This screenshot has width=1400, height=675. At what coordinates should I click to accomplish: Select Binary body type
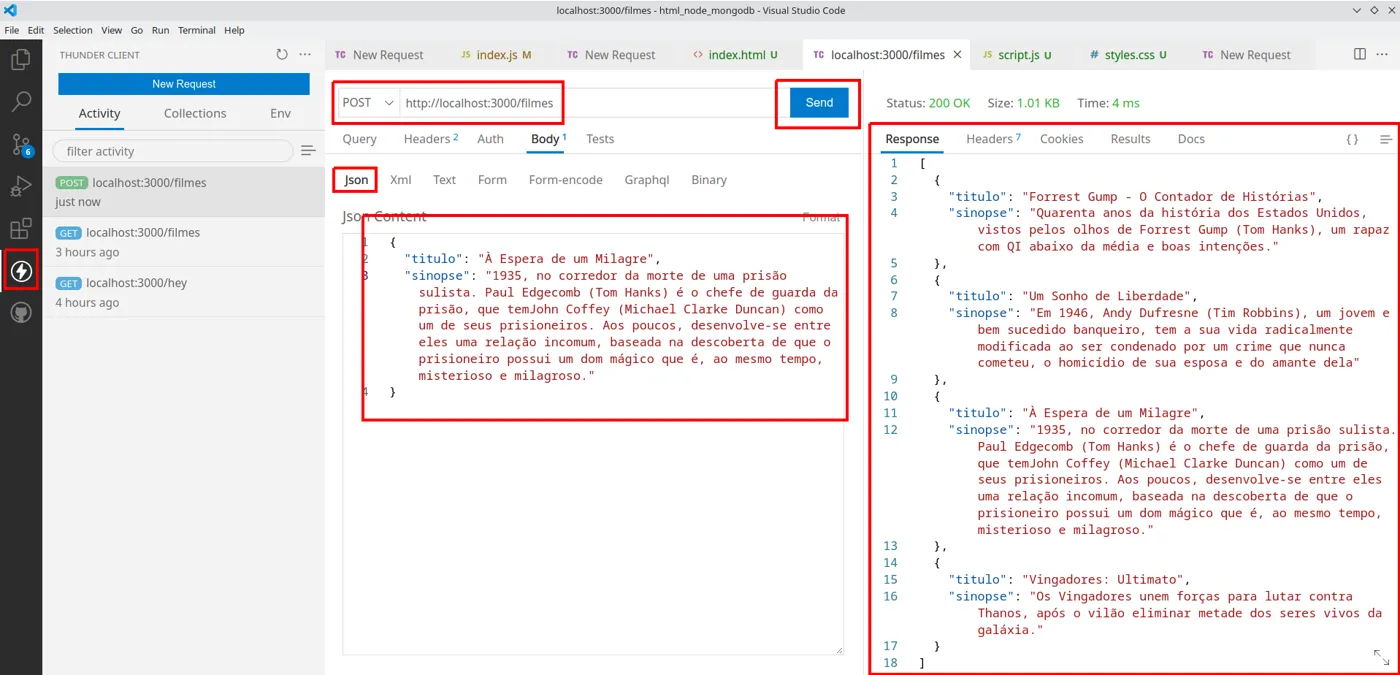click(x=709, y=180)
